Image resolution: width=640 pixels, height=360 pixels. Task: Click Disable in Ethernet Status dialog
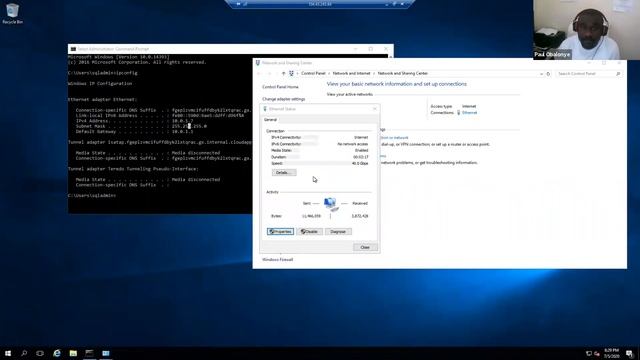click(x=309, y=231)
